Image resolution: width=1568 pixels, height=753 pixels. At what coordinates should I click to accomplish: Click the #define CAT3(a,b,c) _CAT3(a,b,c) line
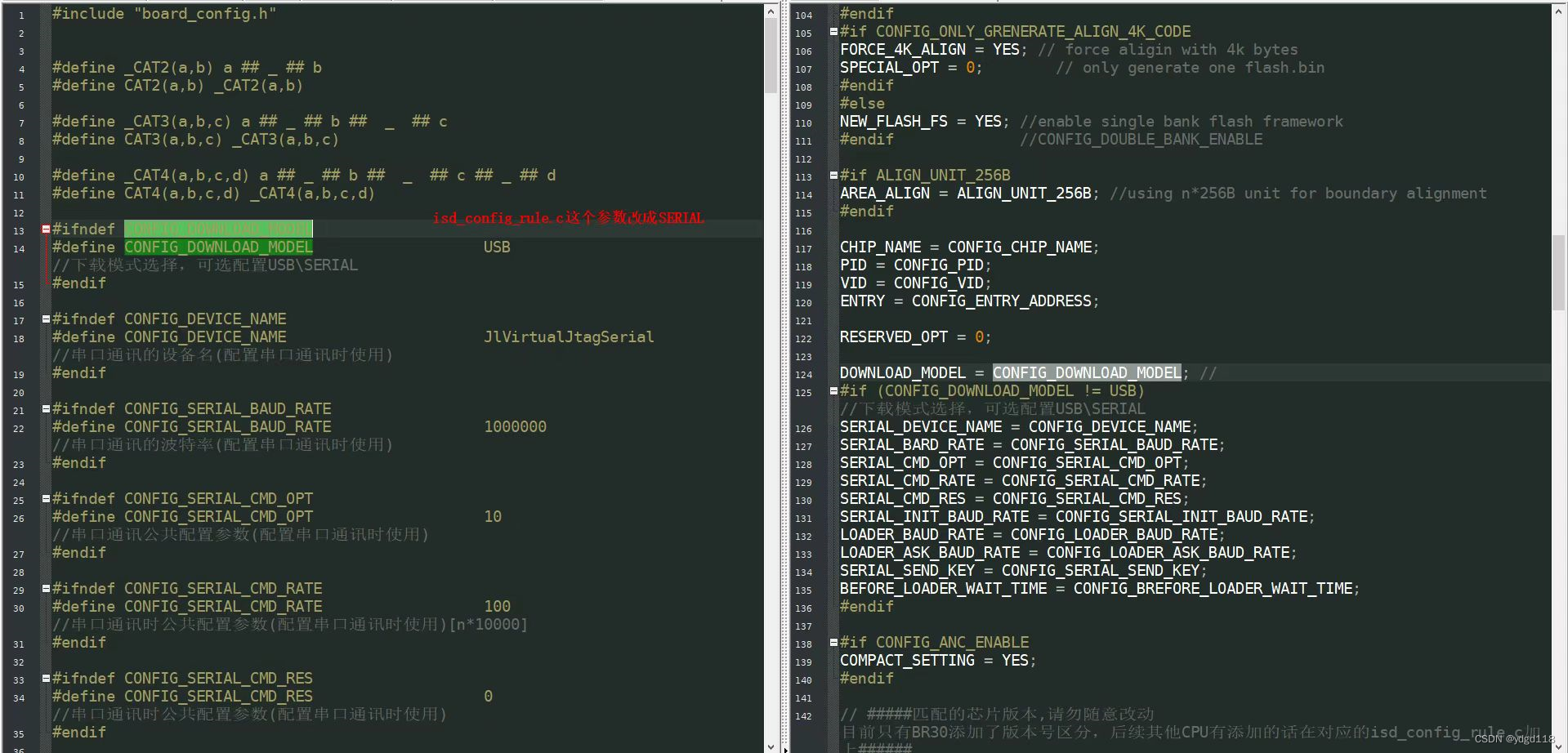tap(195, 140)
